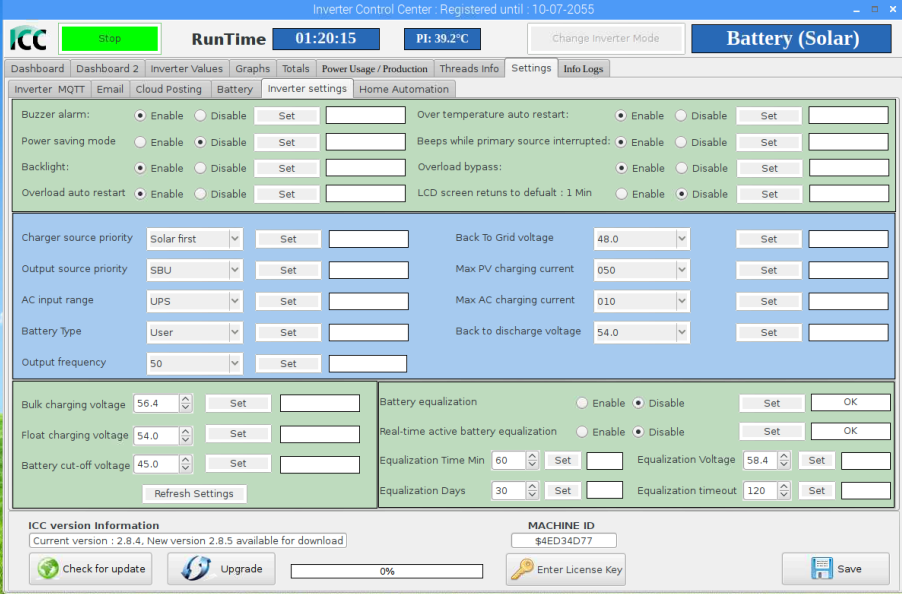
Task: Click the globe icon on Check for update
Action: (47, 568)
